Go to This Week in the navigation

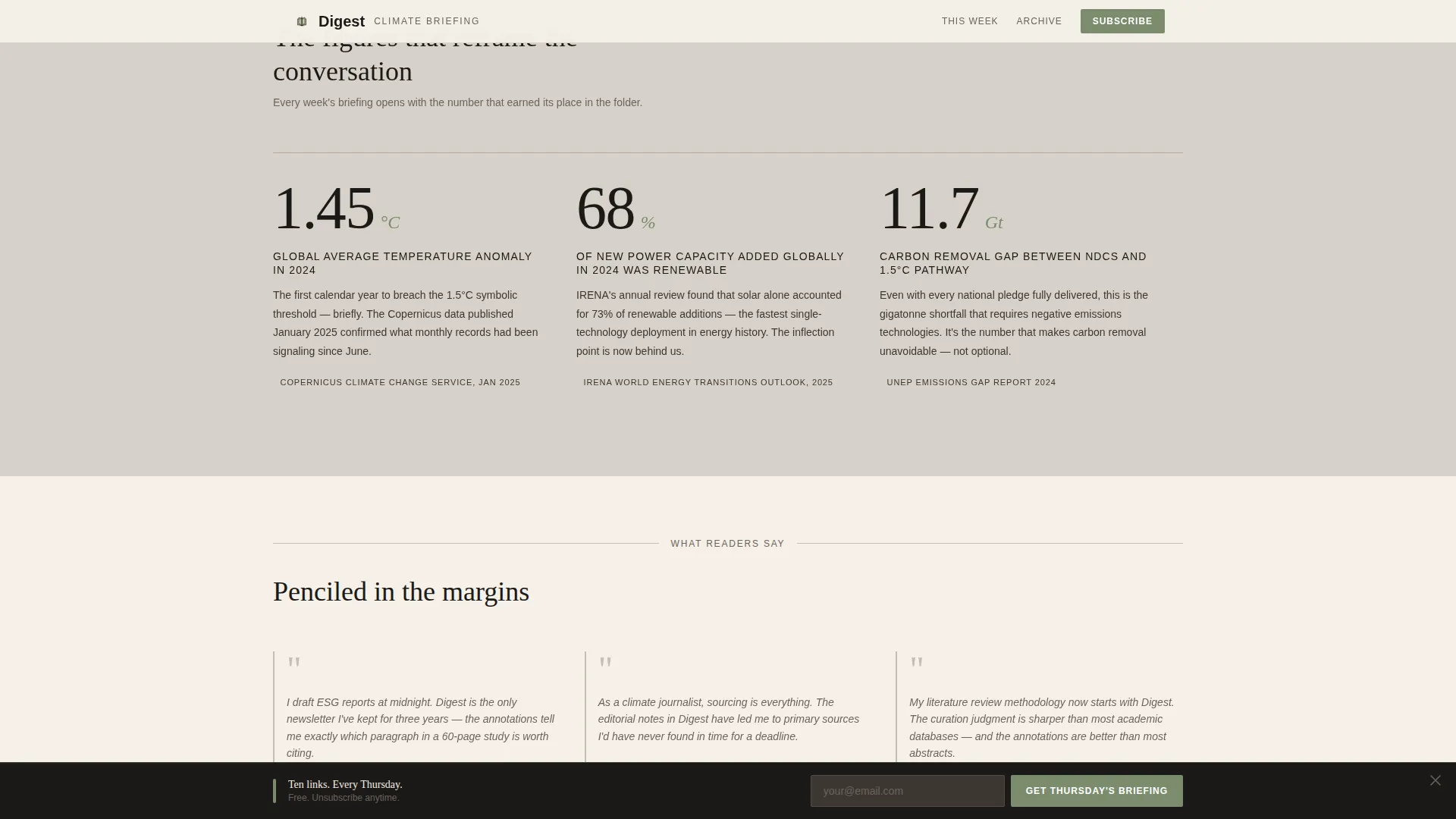tap(970, 21)
